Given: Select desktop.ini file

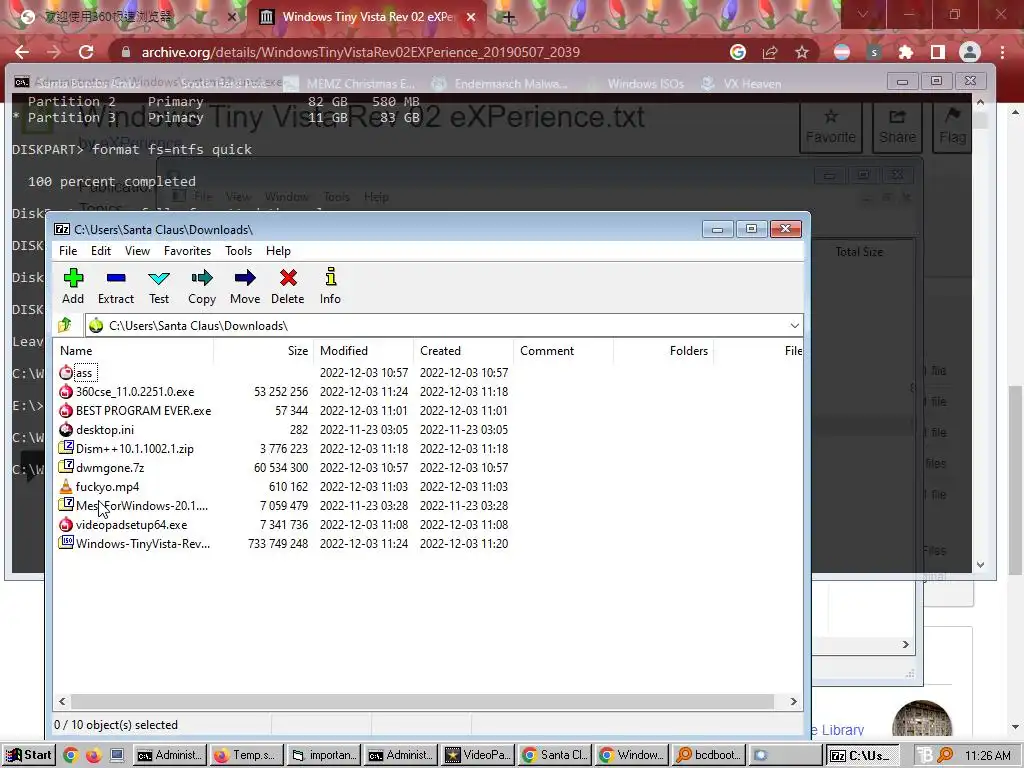Looking at the screenshot, I should [x=104, y=430].
